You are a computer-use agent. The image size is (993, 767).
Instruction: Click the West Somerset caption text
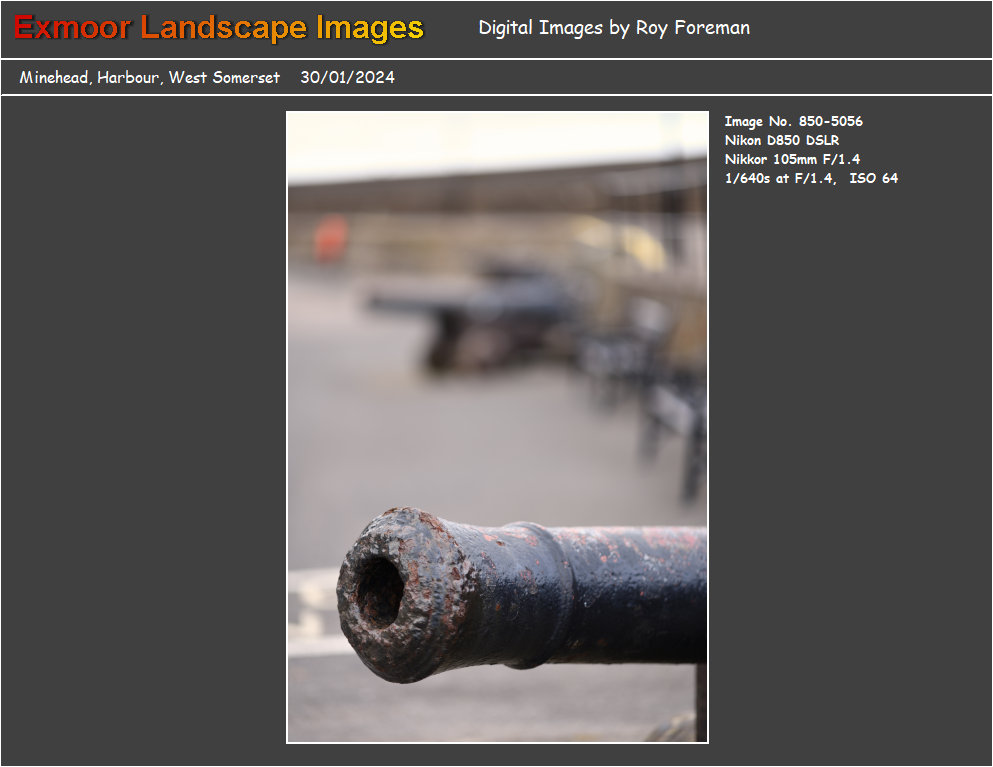pyautogui.click(x=224, y=78)
